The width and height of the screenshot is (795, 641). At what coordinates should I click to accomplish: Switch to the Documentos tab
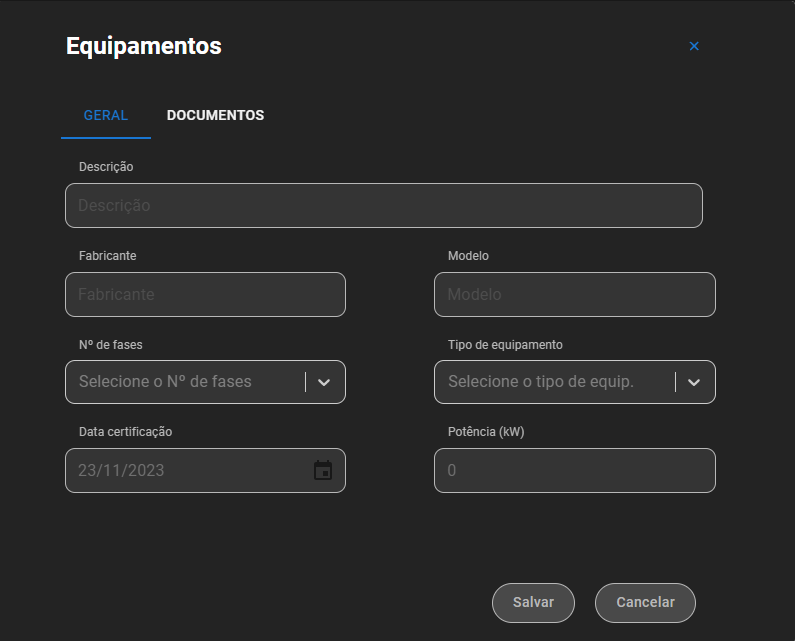[x=215, y=115]
